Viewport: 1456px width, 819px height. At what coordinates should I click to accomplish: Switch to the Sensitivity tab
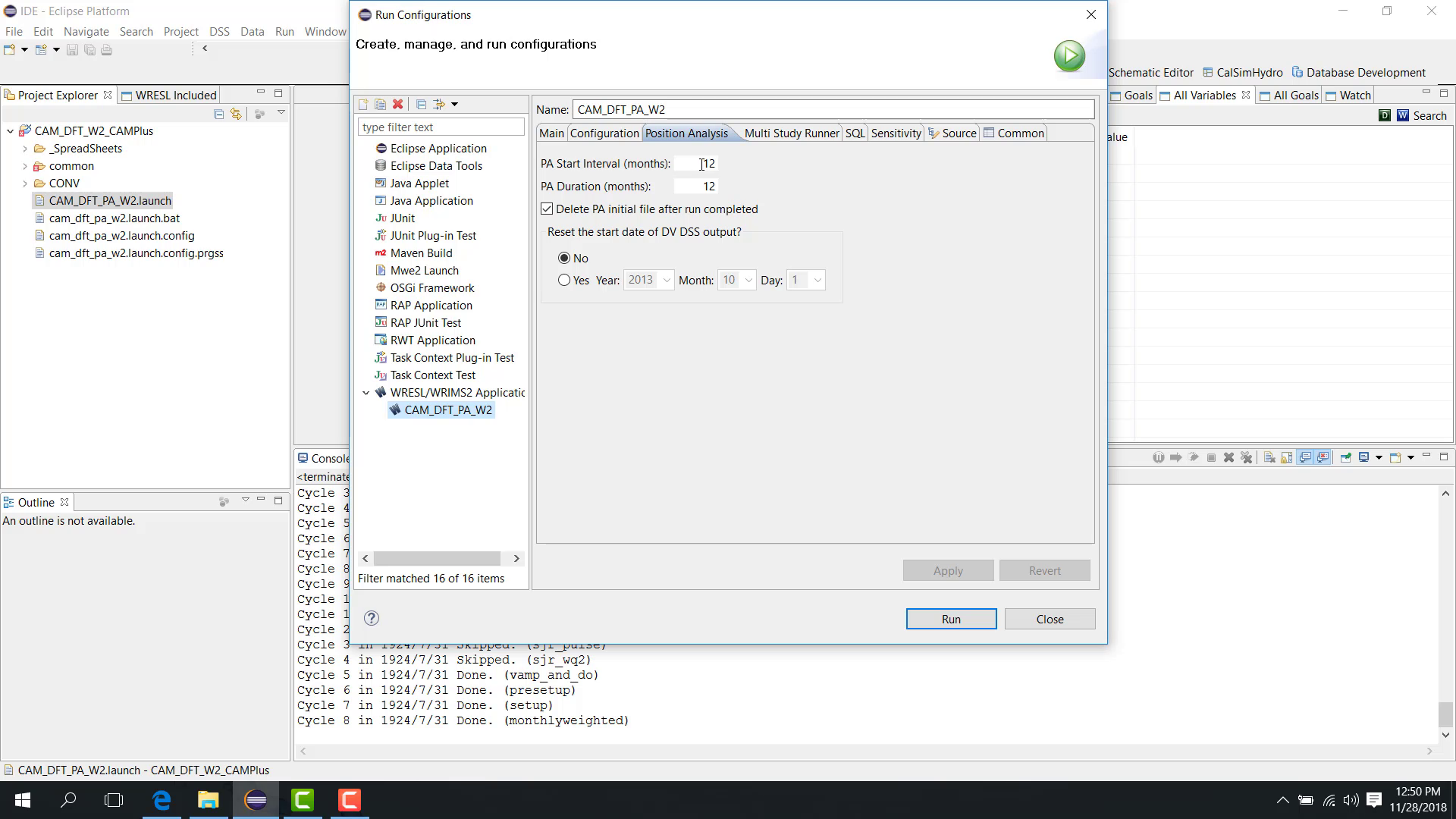[x=896, y=133]
